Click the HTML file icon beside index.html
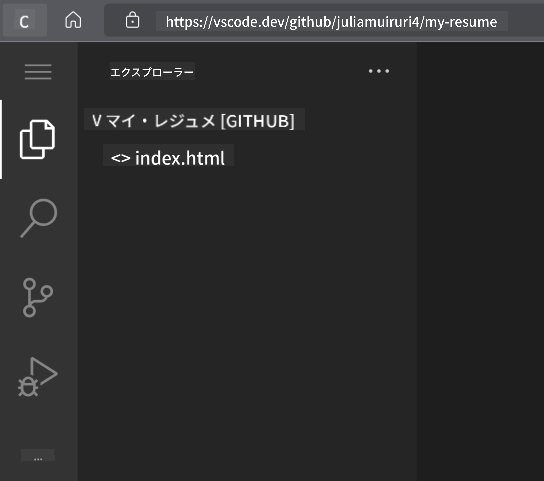The height and width of the screenshot is (481, 544). [120, 158]
